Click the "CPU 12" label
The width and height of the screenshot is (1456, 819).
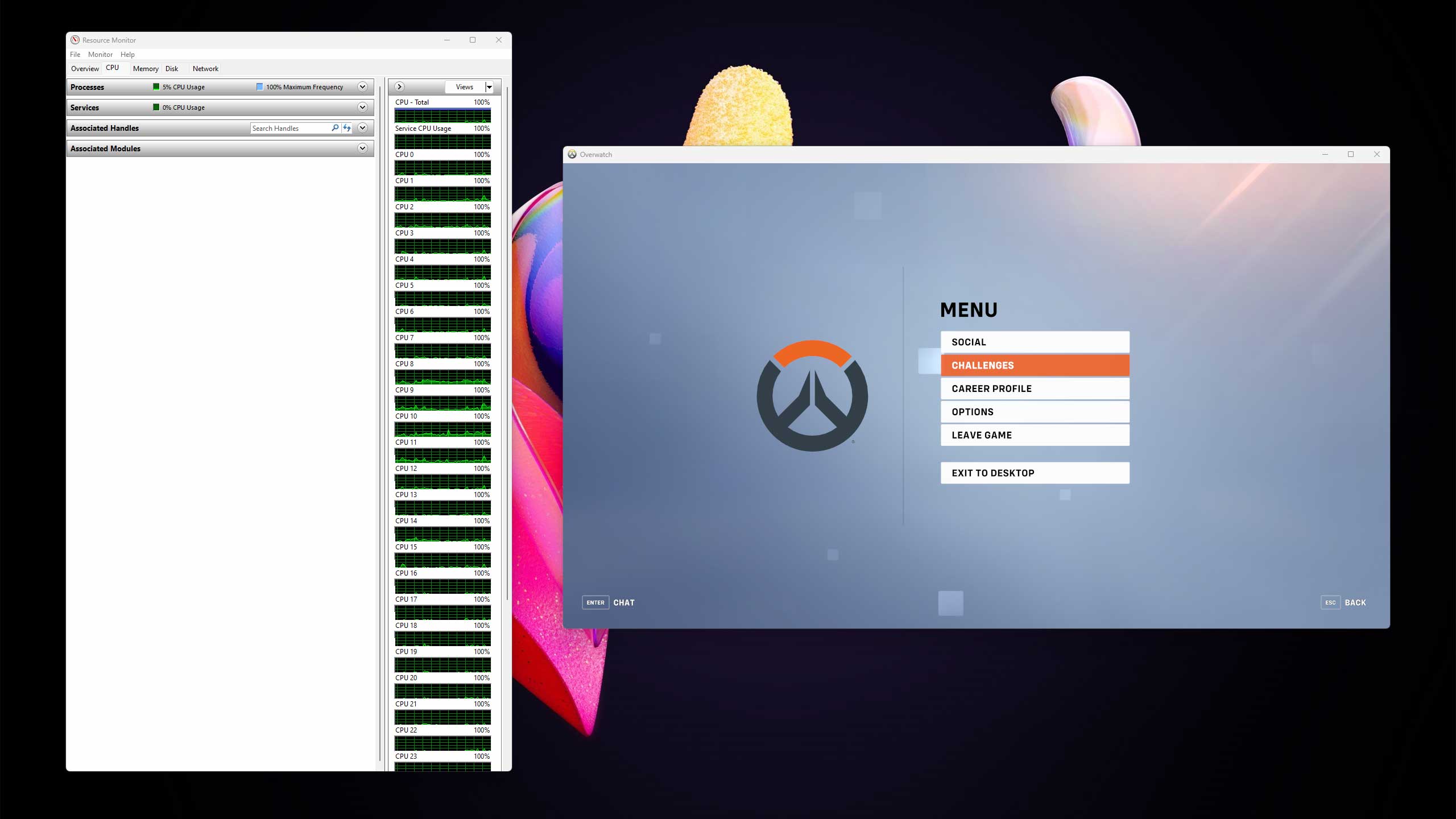point(406,469)
